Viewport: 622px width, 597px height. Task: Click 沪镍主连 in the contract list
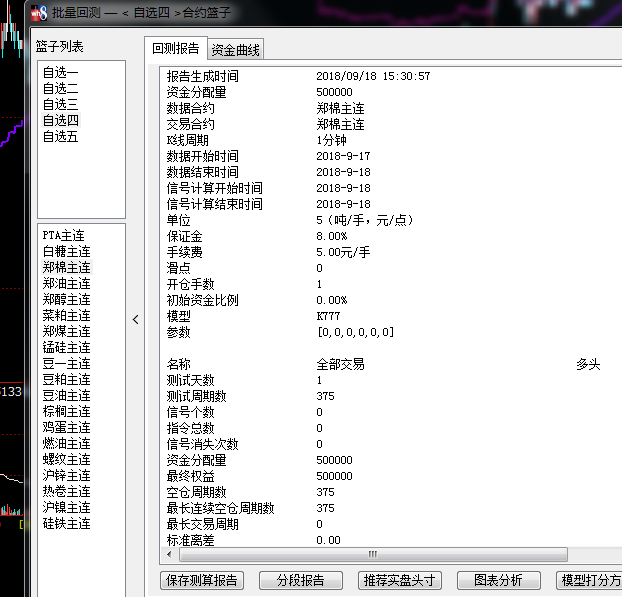point(66,507)
